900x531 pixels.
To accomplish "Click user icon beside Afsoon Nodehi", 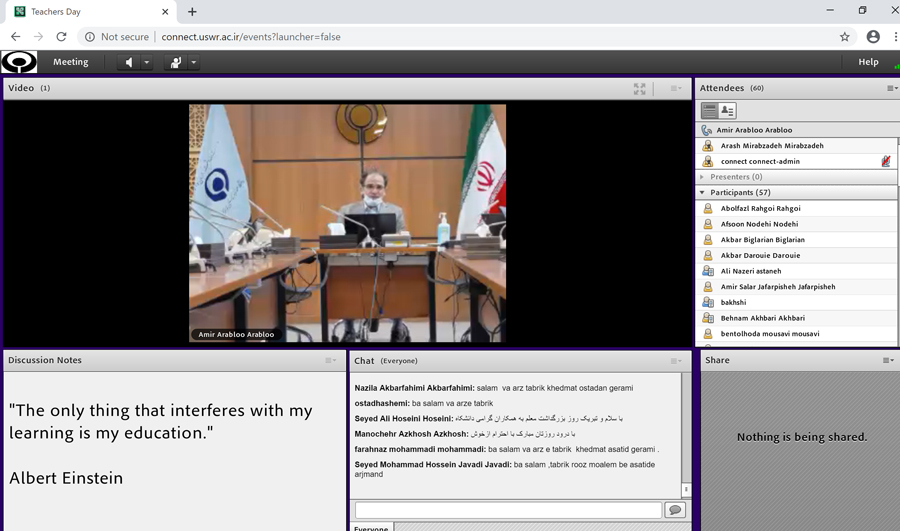I will tap(708, 224).
